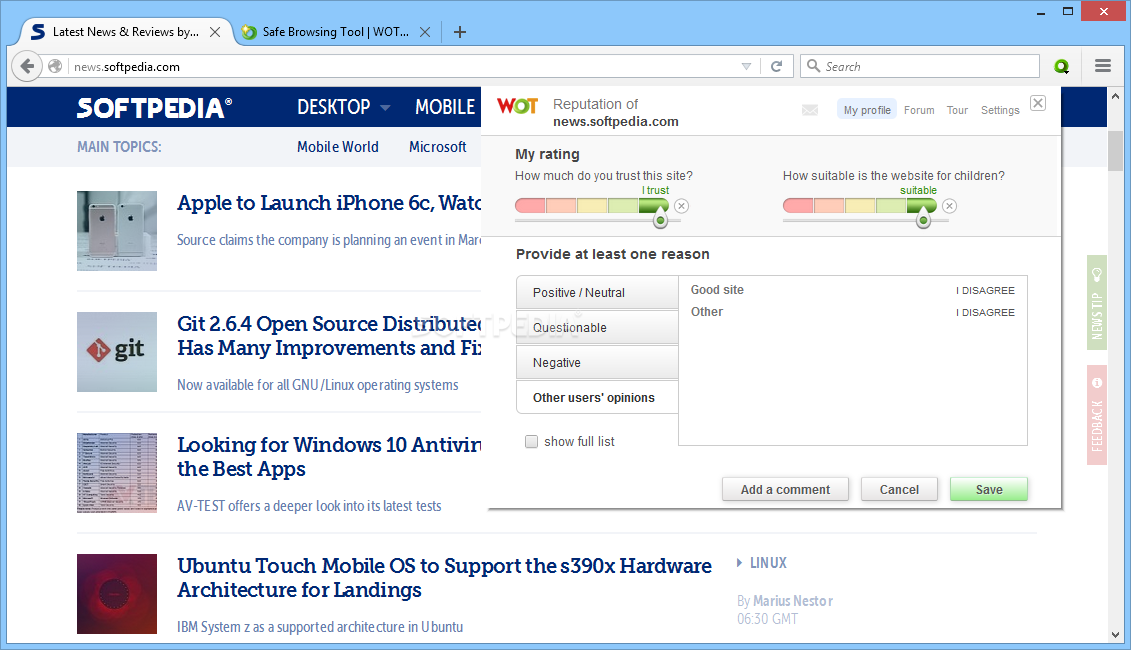The width and height of the screenshot is (1131, 650).
Task: Select the Other reason entry
Action: tap(707, 312)
